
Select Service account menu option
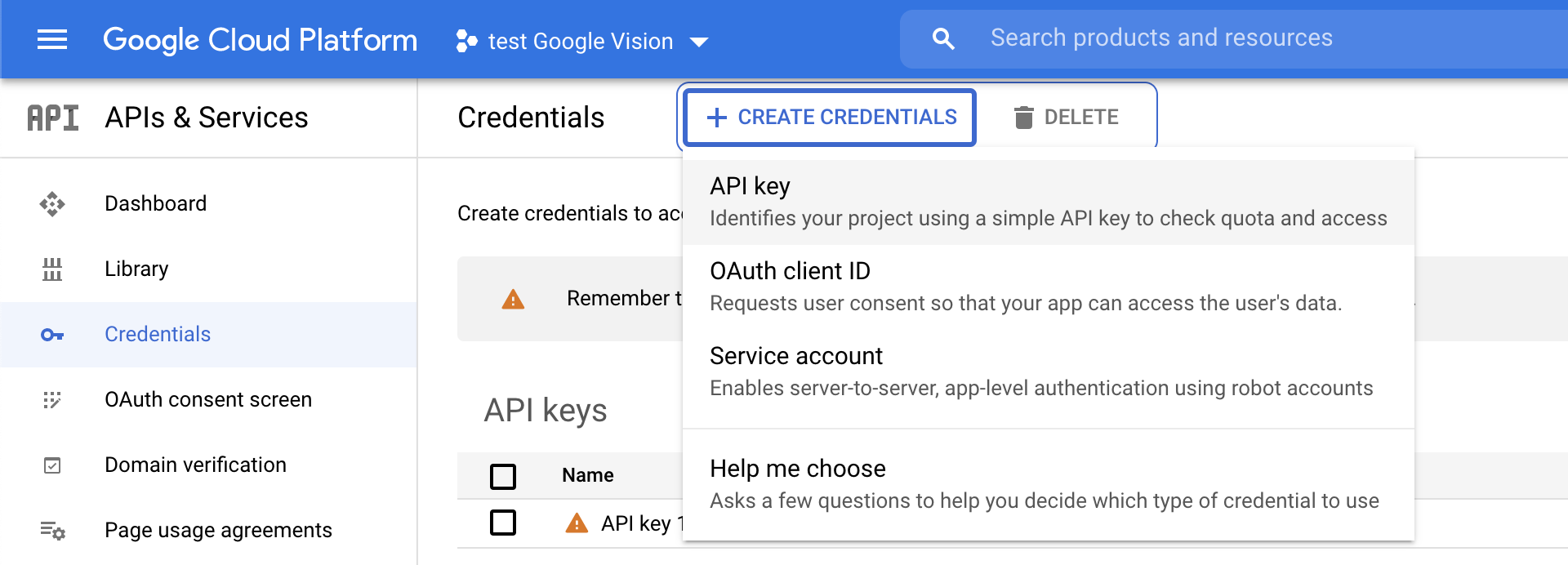coord(1049,371)
